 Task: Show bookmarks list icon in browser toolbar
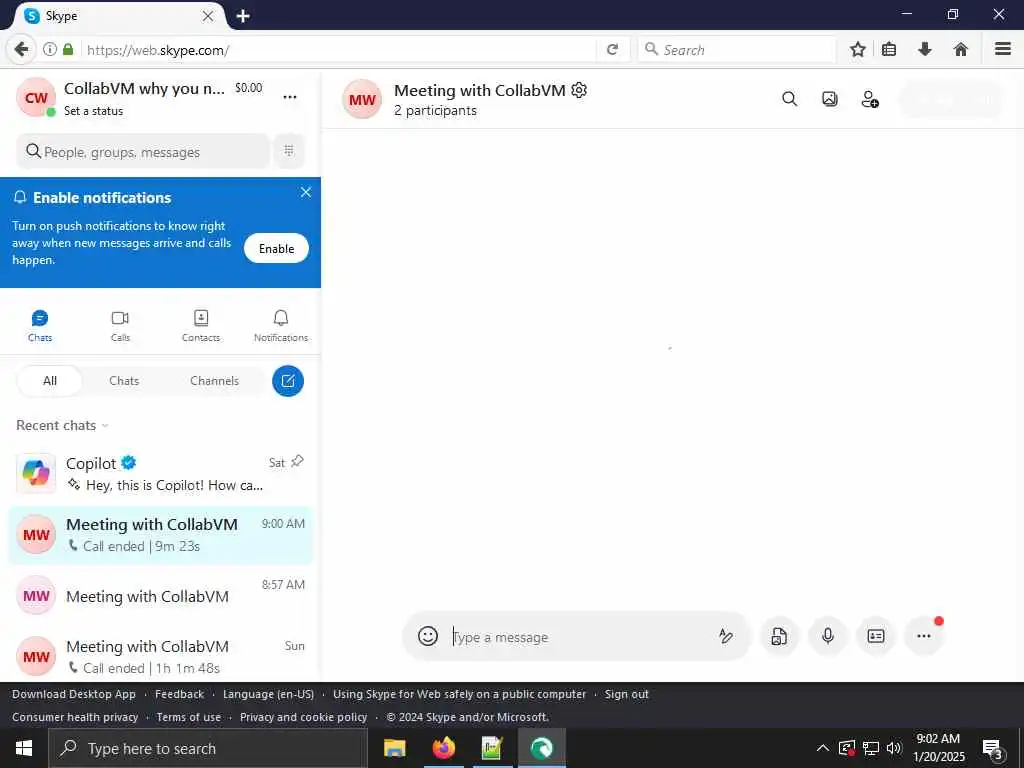click(889, 50)
